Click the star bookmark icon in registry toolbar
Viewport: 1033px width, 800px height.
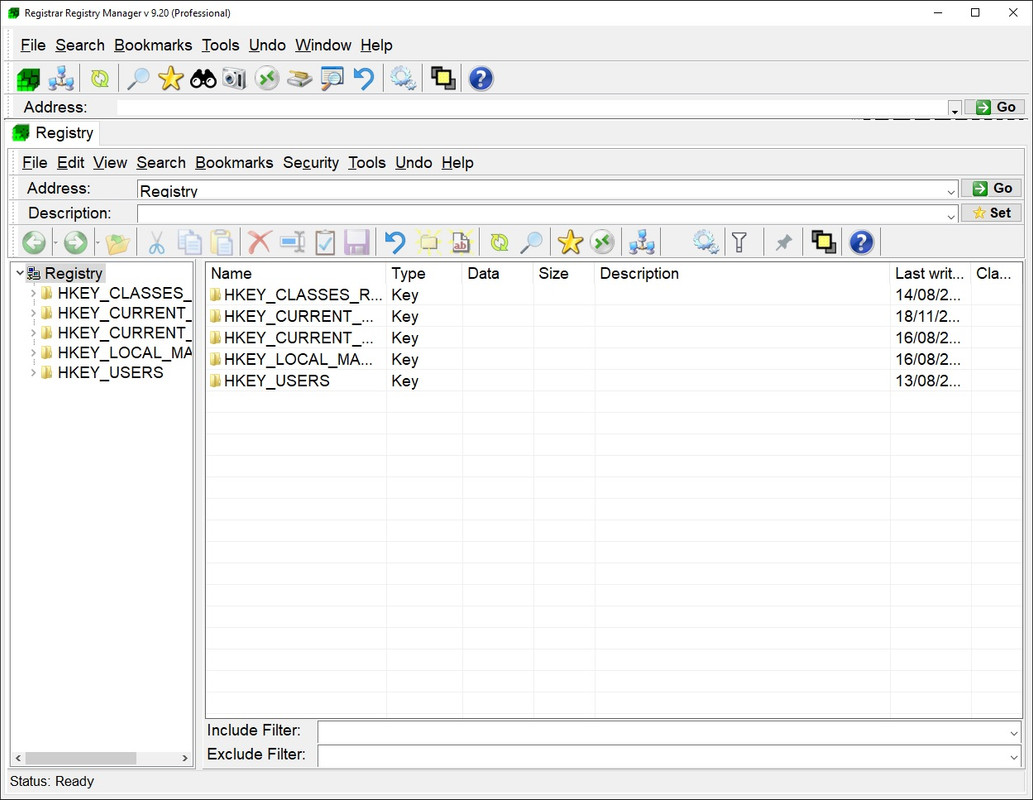(570, 243)
